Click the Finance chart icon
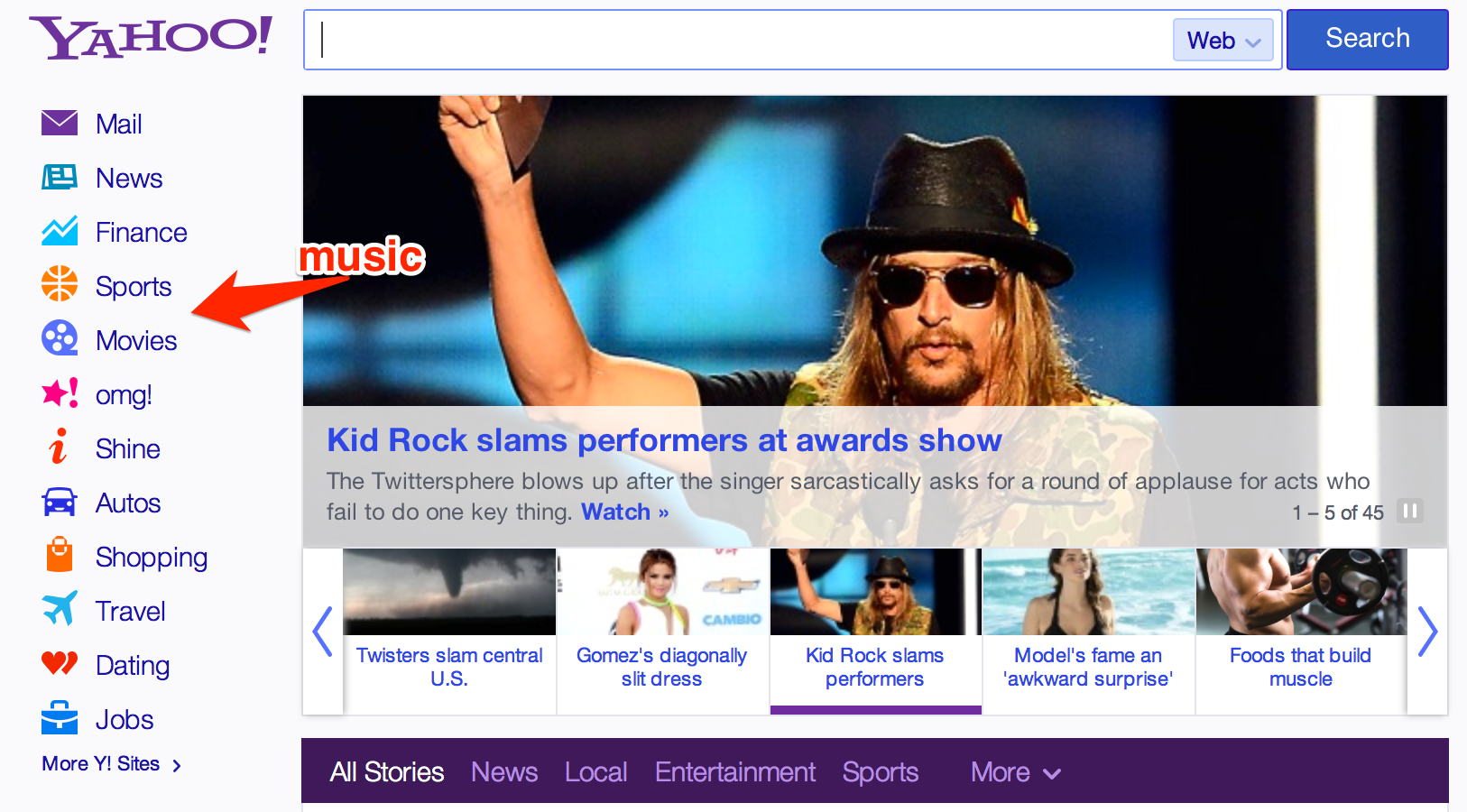Image resolution: width=1467 pixels, height=812 pixels. (x=60, y=232)
